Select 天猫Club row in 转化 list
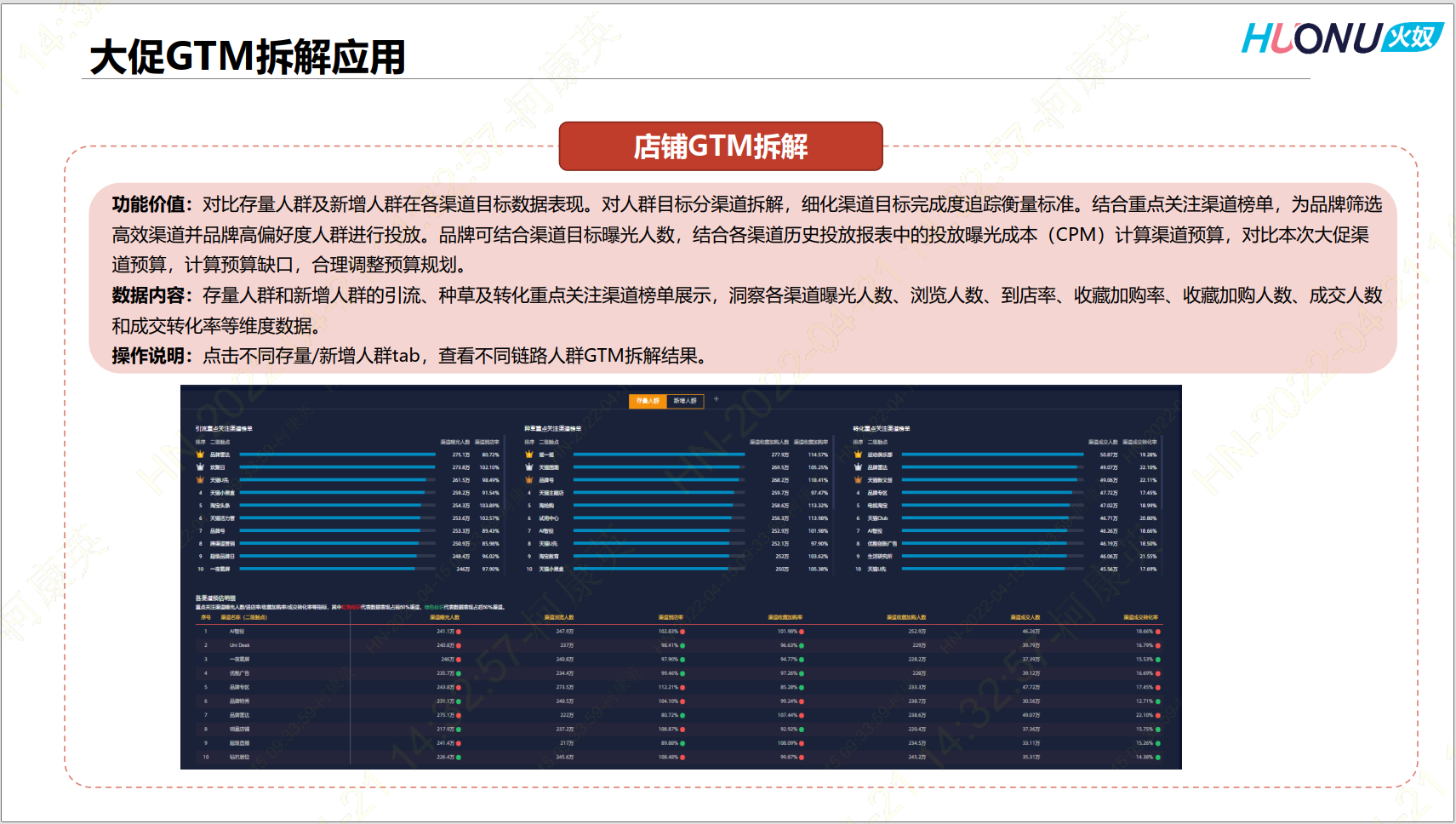 coord(1005,518)
